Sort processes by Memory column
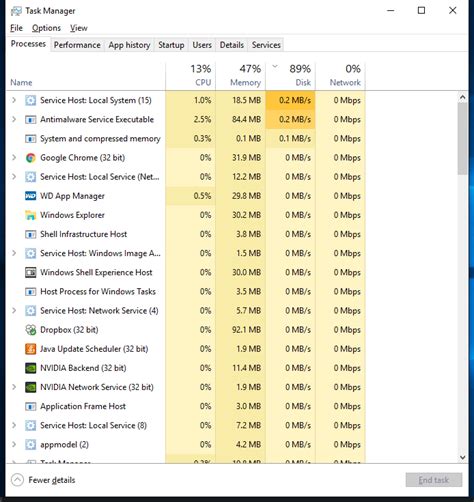 click(240, 76)
